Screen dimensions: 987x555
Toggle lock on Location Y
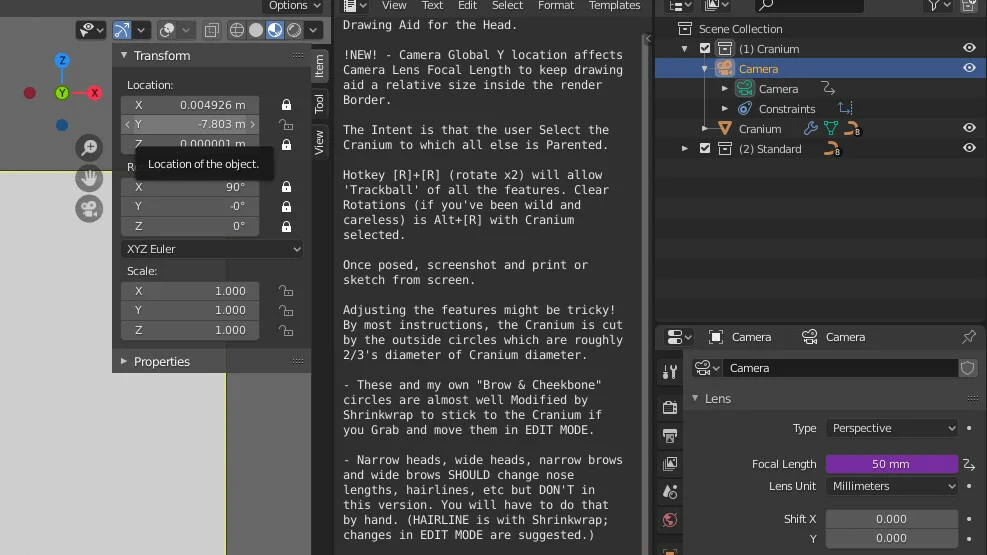pos(286,125)
